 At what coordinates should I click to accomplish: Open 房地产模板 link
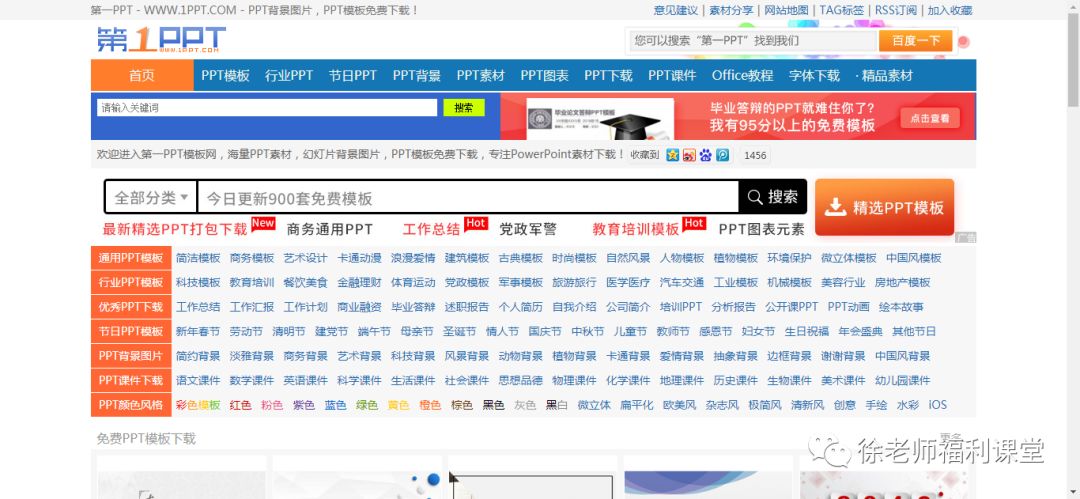tap(902, 283)
